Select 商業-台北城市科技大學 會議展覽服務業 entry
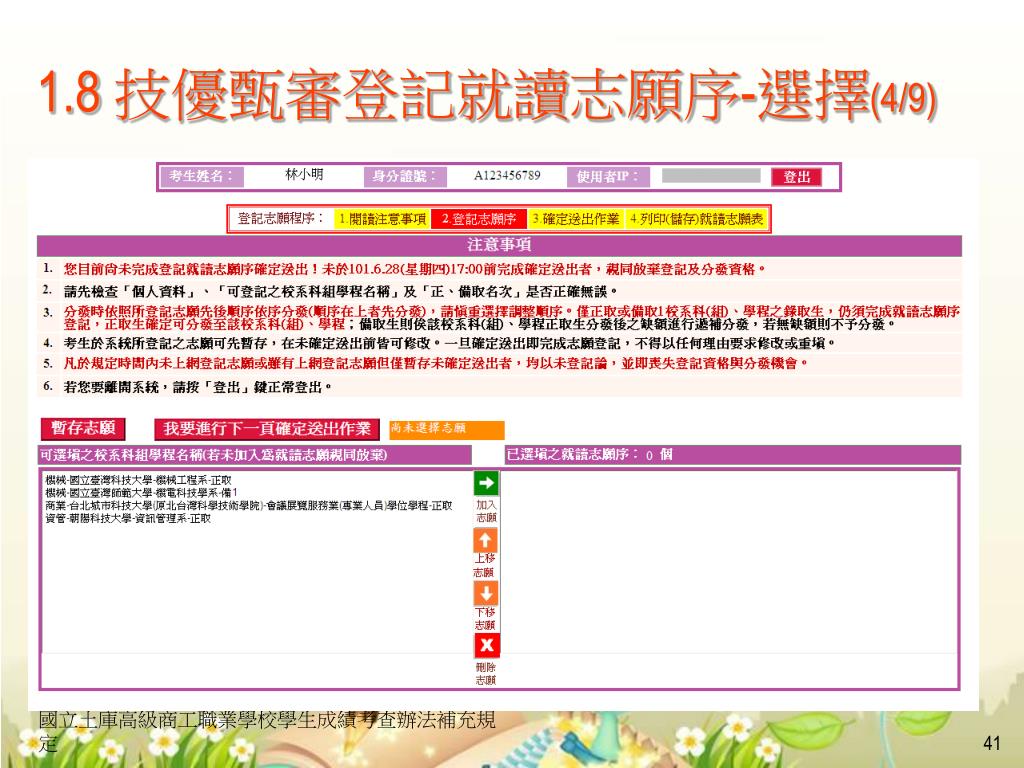This screenshot has height=768, width=1024. tap(249, 505)
